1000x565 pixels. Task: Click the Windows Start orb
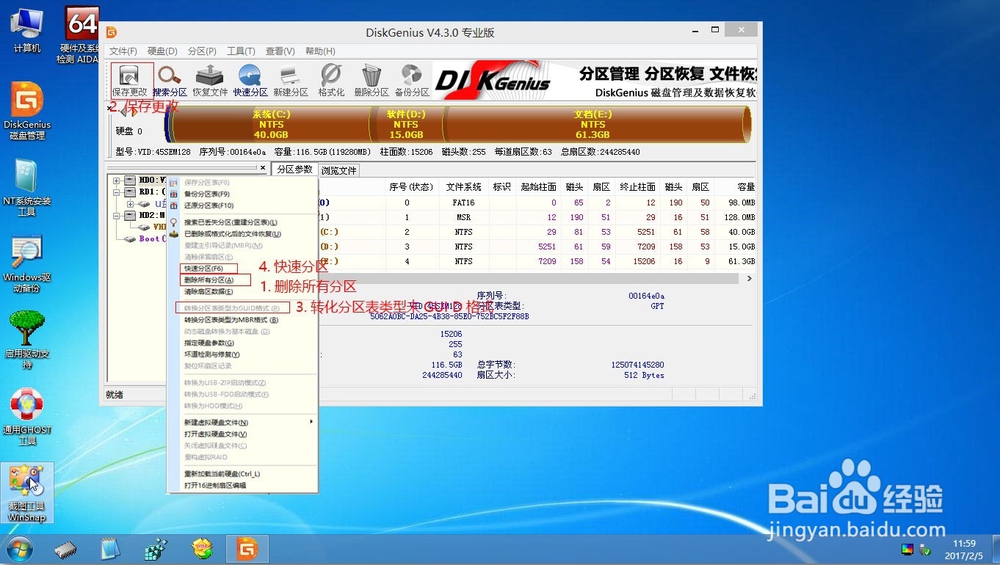coord(19,549)
